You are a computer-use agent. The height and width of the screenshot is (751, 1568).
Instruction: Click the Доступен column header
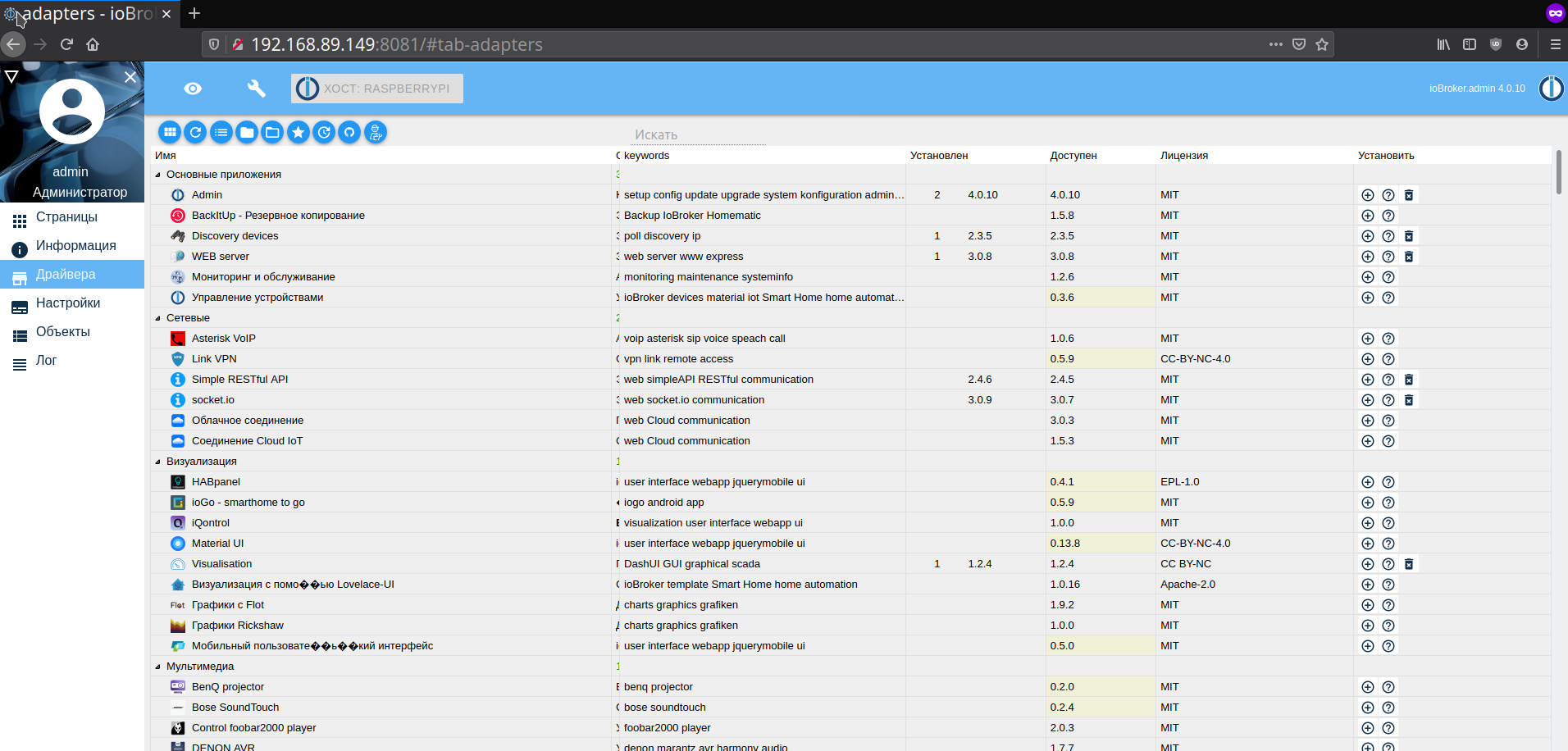pos(1073,156)
